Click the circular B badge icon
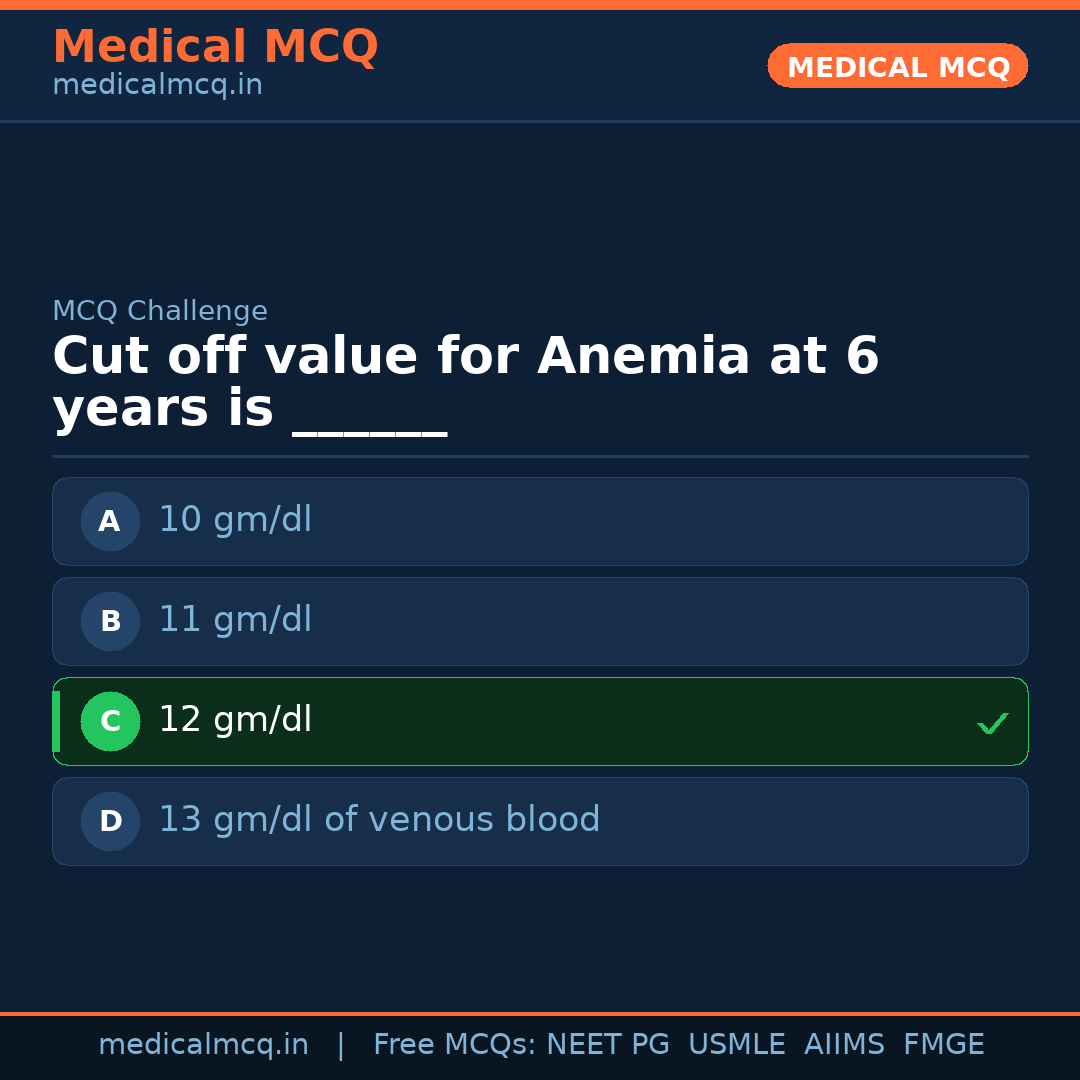This screenshot has height=1080, width=1080. (110, 621)
